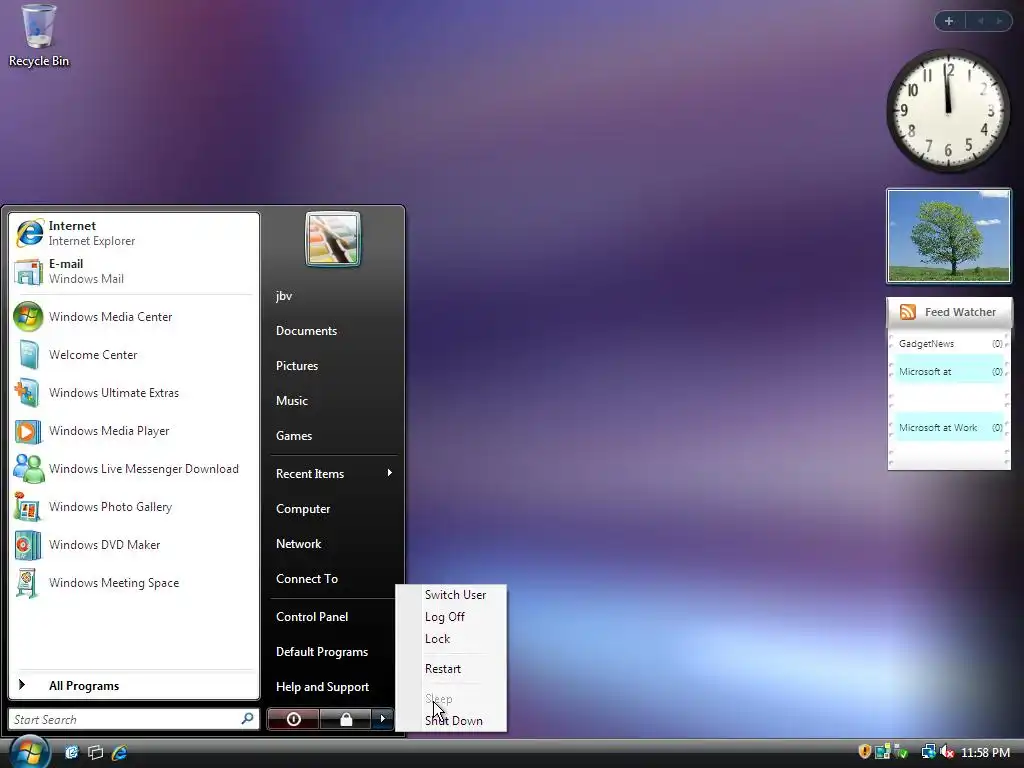Open the Recycle Bin on the desktop

click(x=39, y=35)
